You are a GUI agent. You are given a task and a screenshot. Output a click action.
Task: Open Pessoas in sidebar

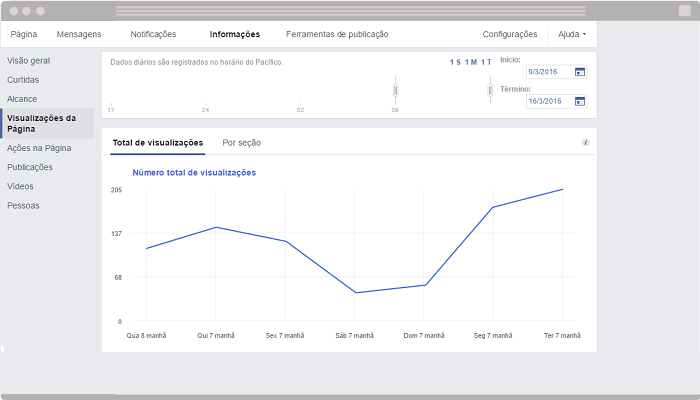23,206
